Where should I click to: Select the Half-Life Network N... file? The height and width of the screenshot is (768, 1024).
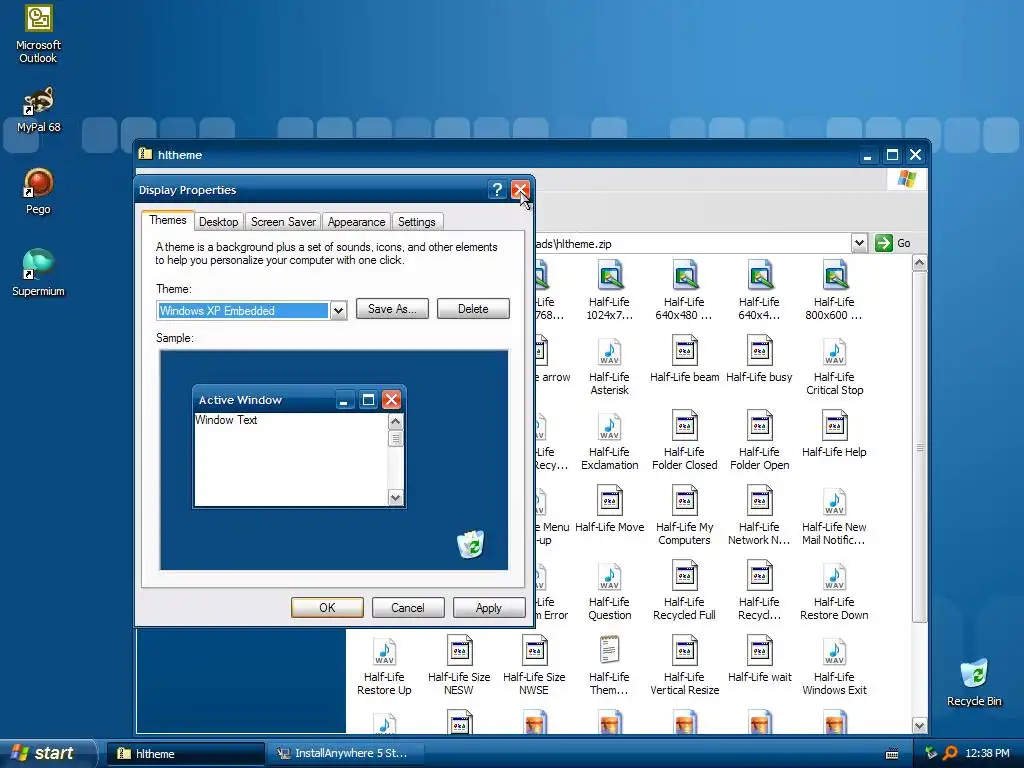759,516
